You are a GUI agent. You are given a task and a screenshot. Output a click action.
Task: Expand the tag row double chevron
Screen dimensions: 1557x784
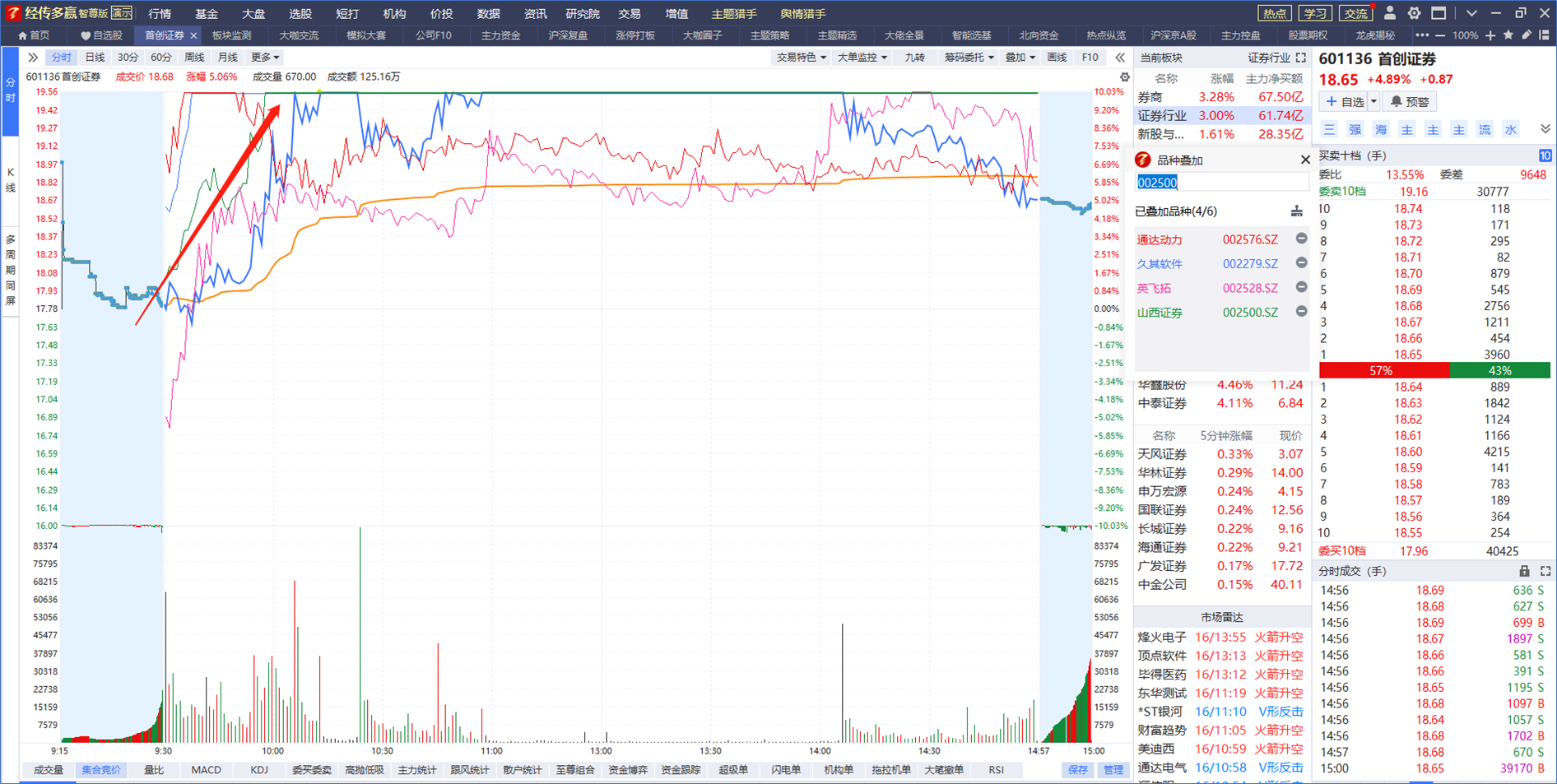click(x=1545, y=129)
